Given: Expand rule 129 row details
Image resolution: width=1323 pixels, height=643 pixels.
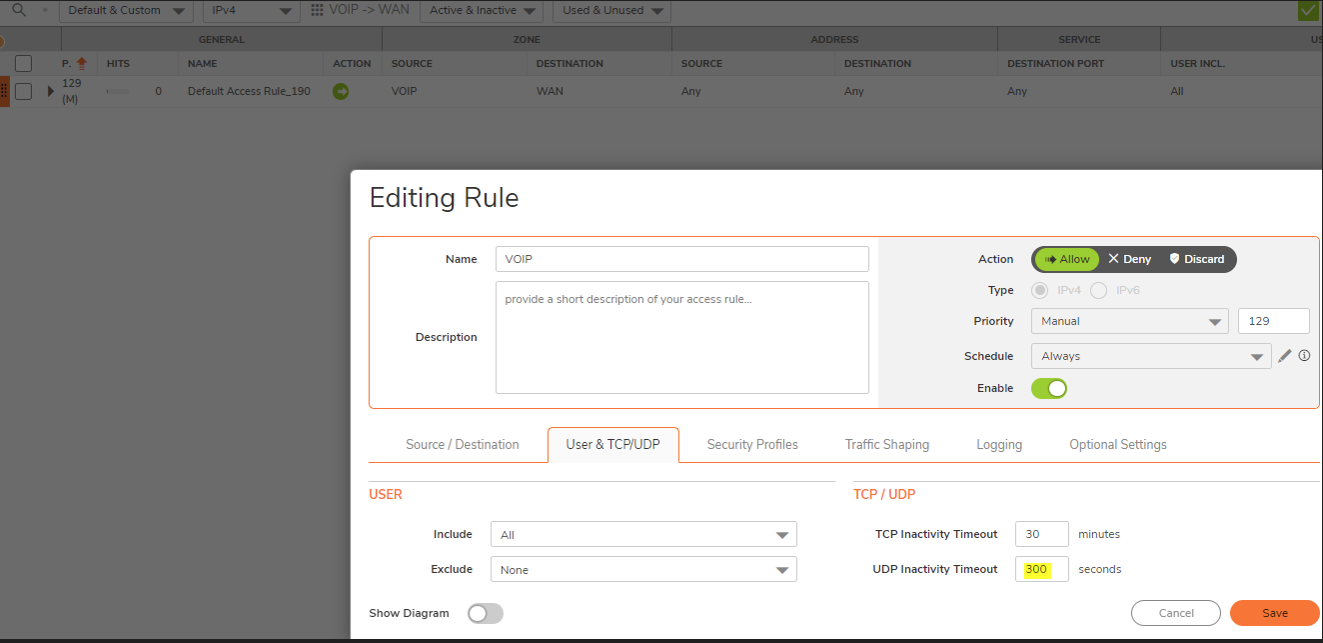Looking at the screenshot, I should (x=51, y=91).
